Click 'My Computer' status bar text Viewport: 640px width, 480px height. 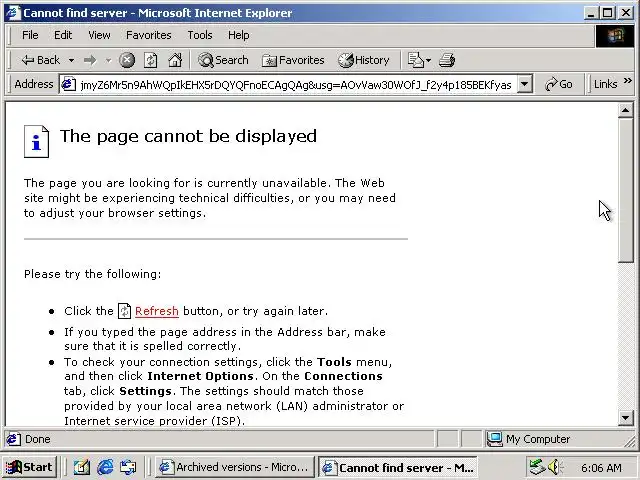point(538,439)
